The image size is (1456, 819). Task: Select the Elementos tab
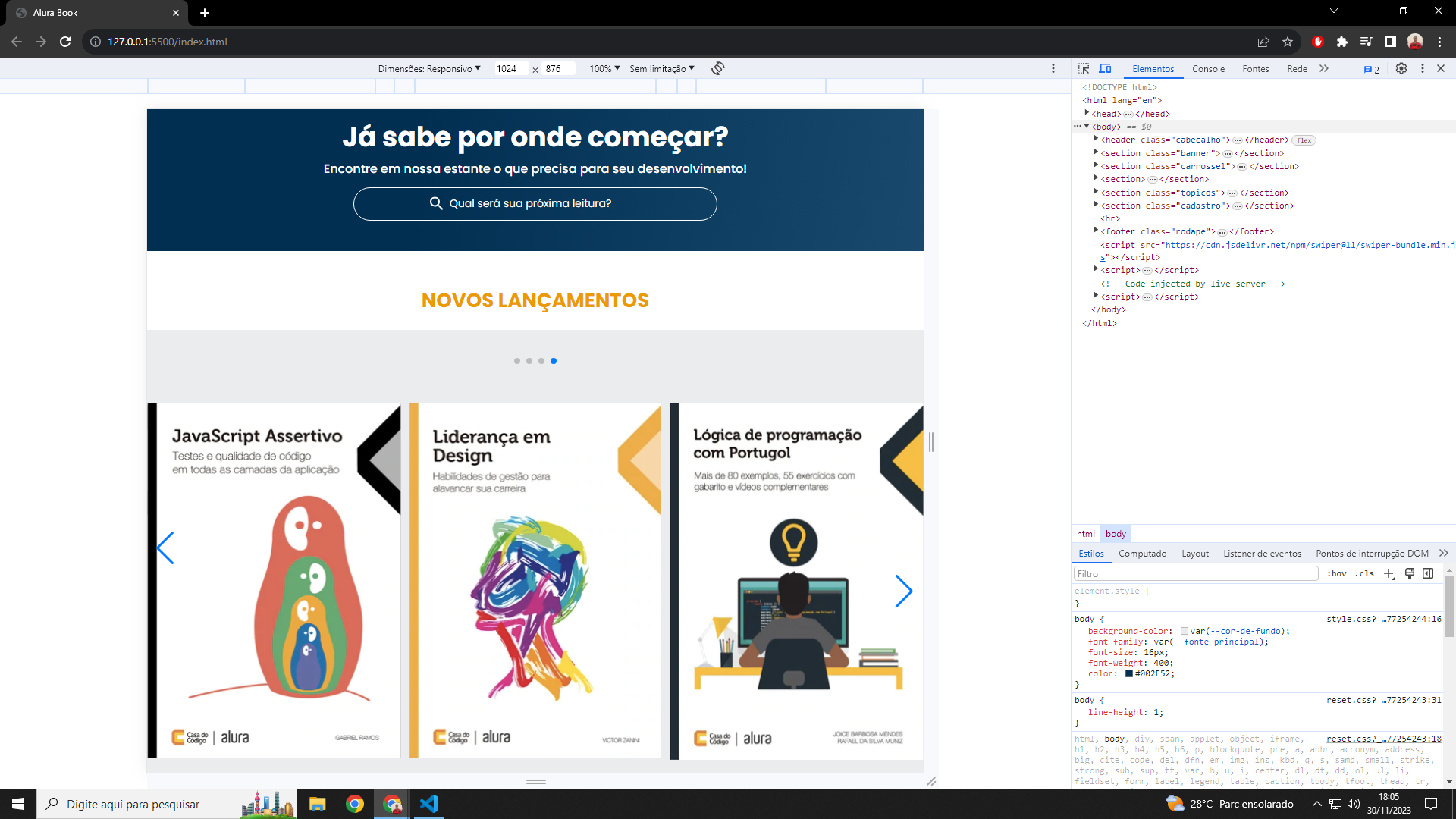[x=1153, y=69]
